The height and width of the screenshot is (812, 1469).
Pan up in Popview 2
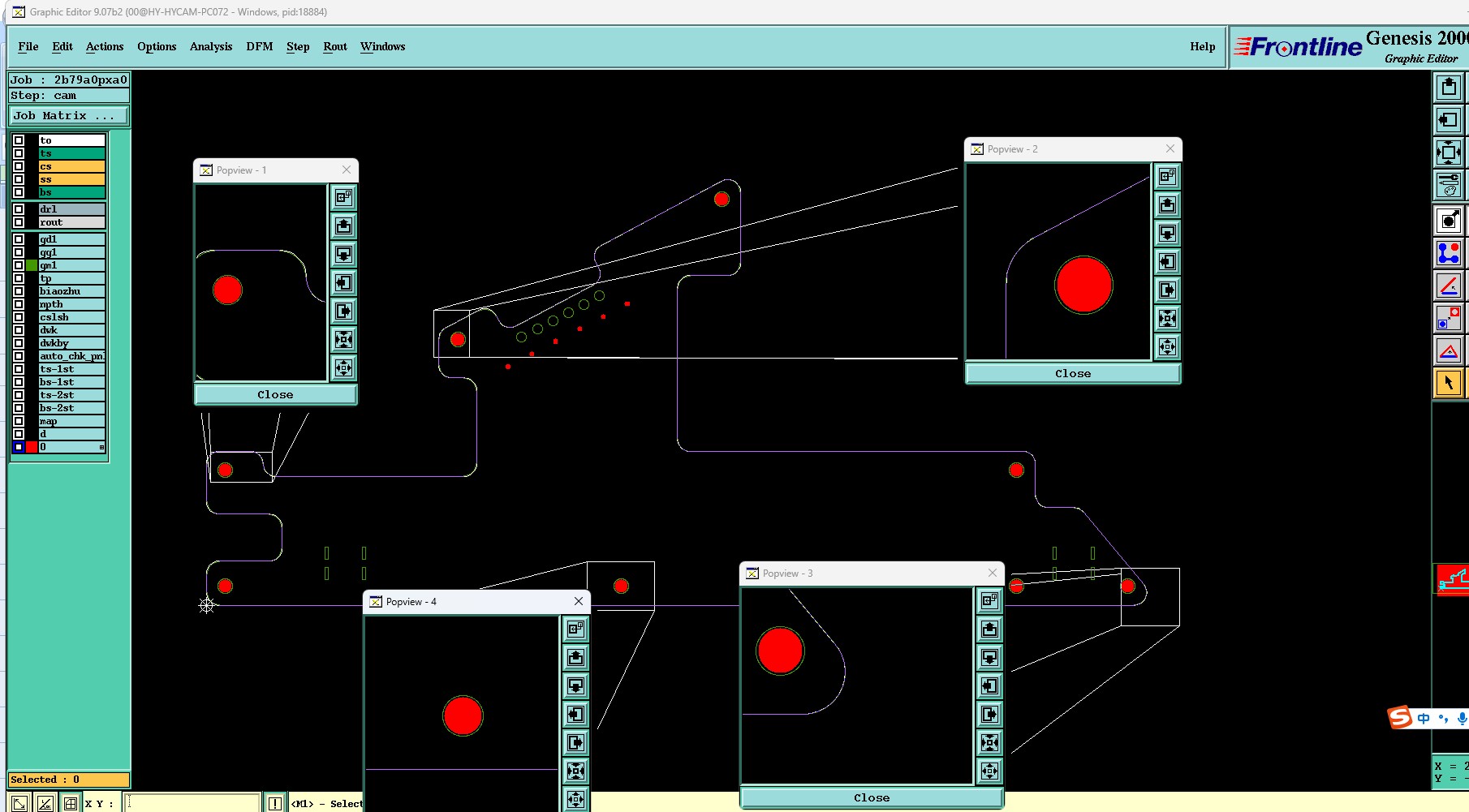(x=1168, y=204)
